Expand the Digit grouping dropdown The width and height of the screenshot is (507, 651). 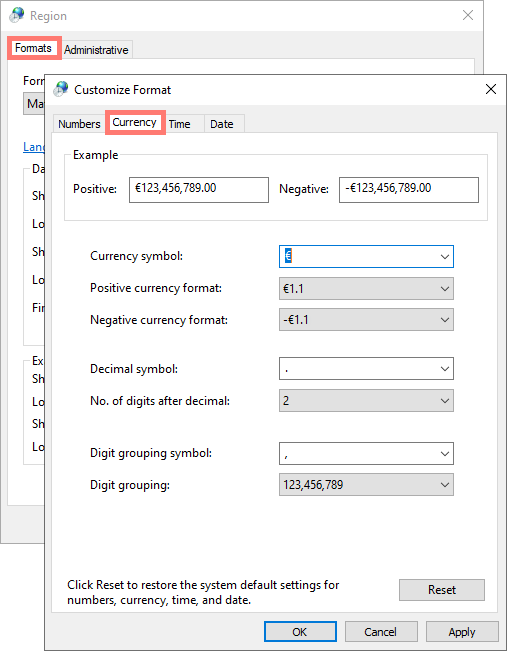tap(366, 485)
